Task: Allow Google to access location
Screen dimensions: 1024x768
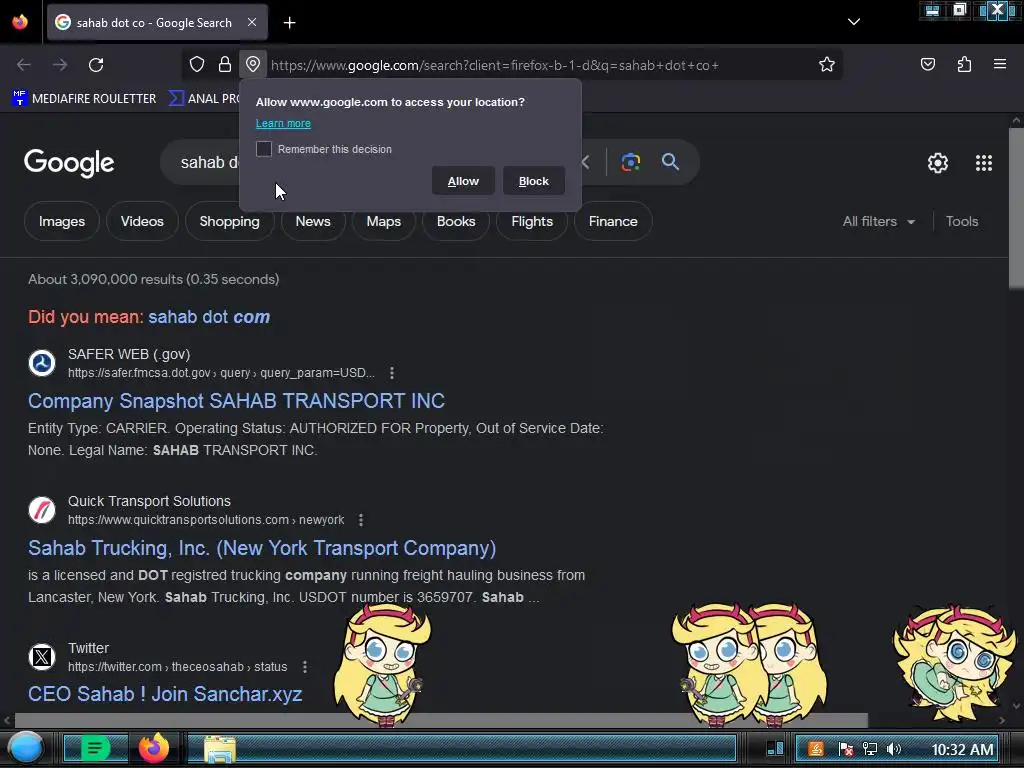Action: [x=463, y=181]
